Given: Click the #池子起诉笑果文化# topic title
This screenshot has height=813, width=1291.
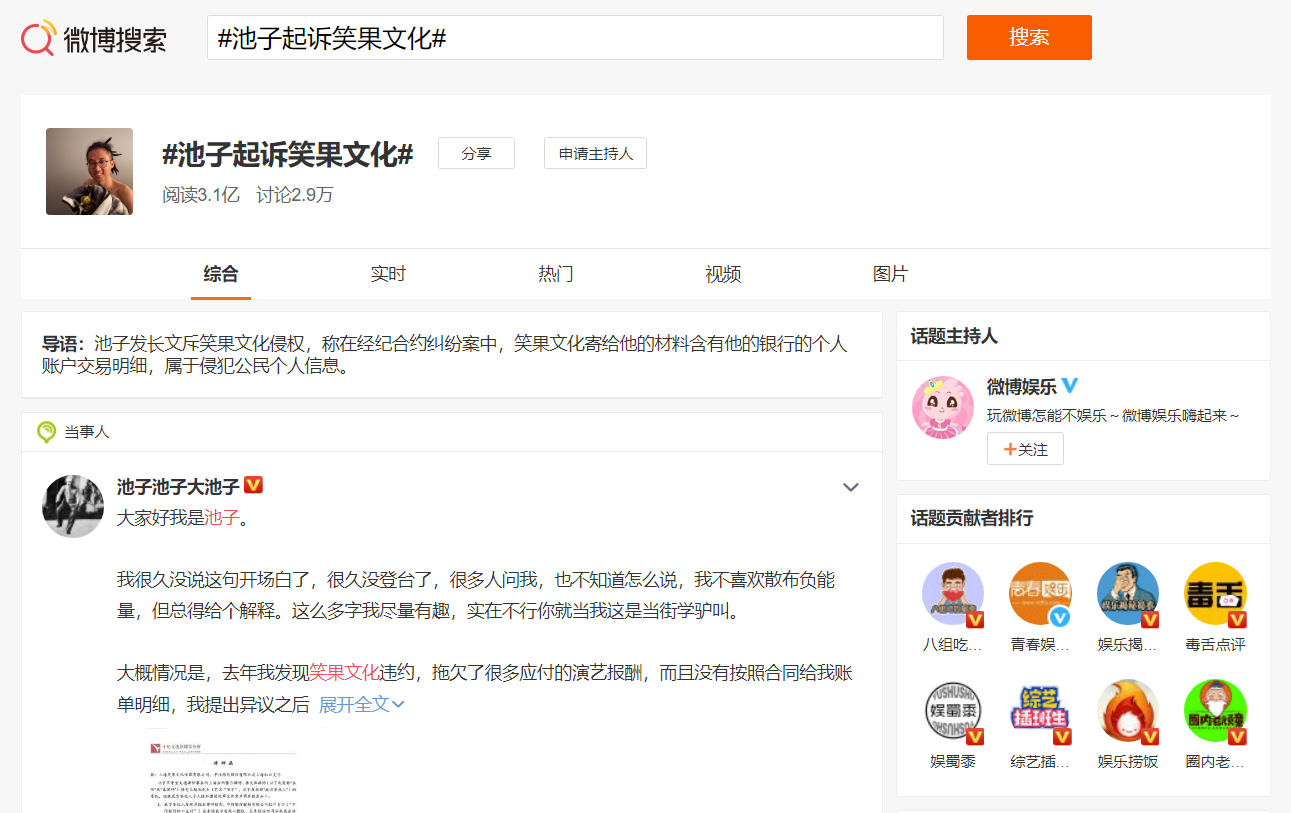Looking at the screenshot, I should click(287, 154).
